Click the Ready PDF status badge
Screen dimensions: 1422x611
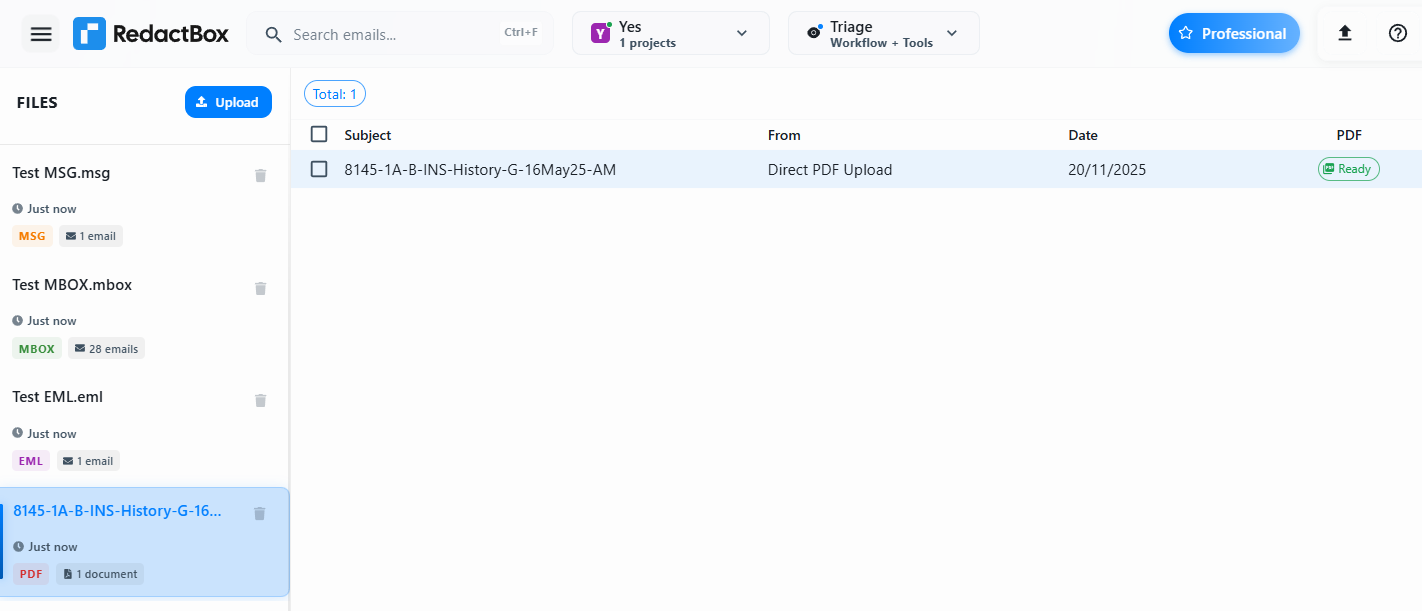(x=1348, y=169)
